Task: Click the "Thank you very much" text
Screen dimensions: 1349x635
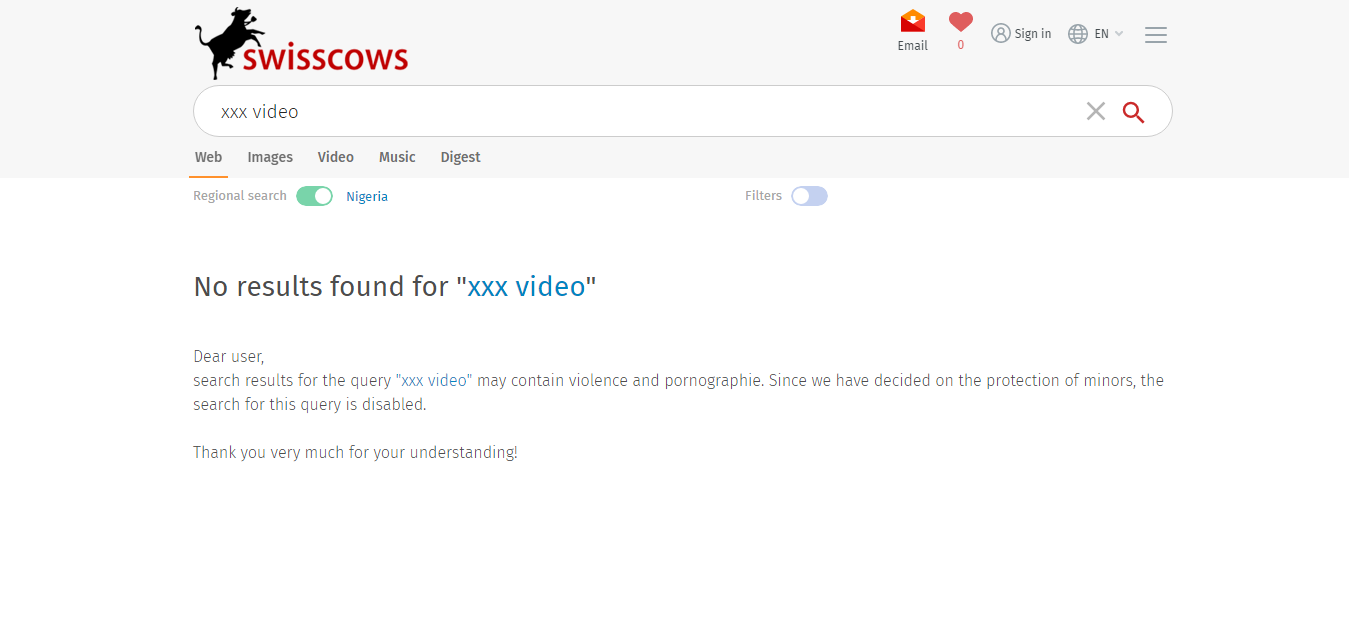Action: click(x=355, y=452)
